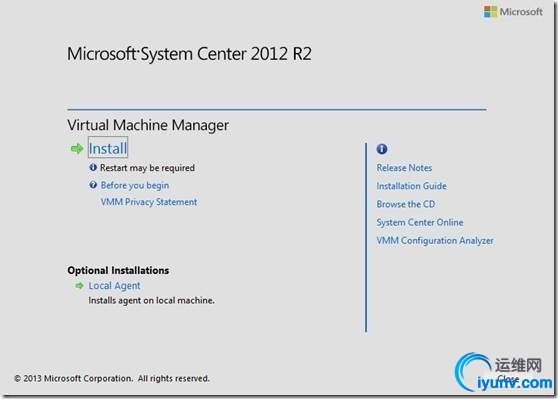Click the Microsoft System Center 2012 R2 title

[x=189, y=54]
